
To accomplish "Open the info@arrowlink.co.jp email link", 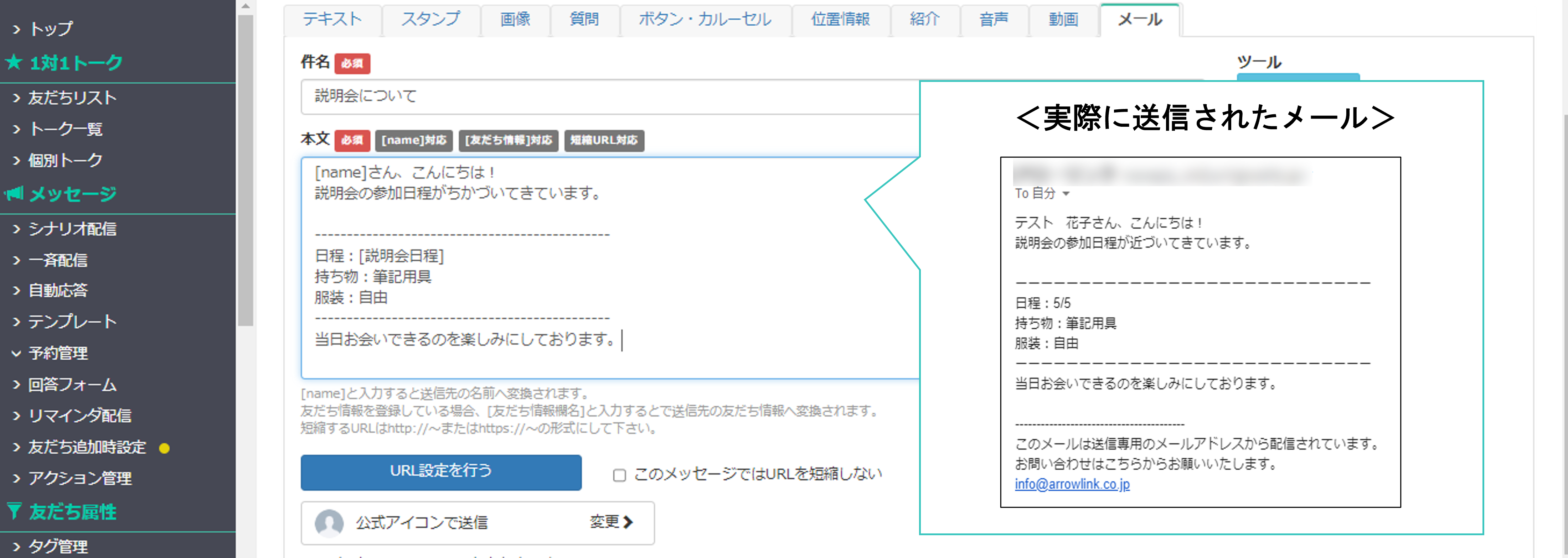I will tap(1072, 484).
